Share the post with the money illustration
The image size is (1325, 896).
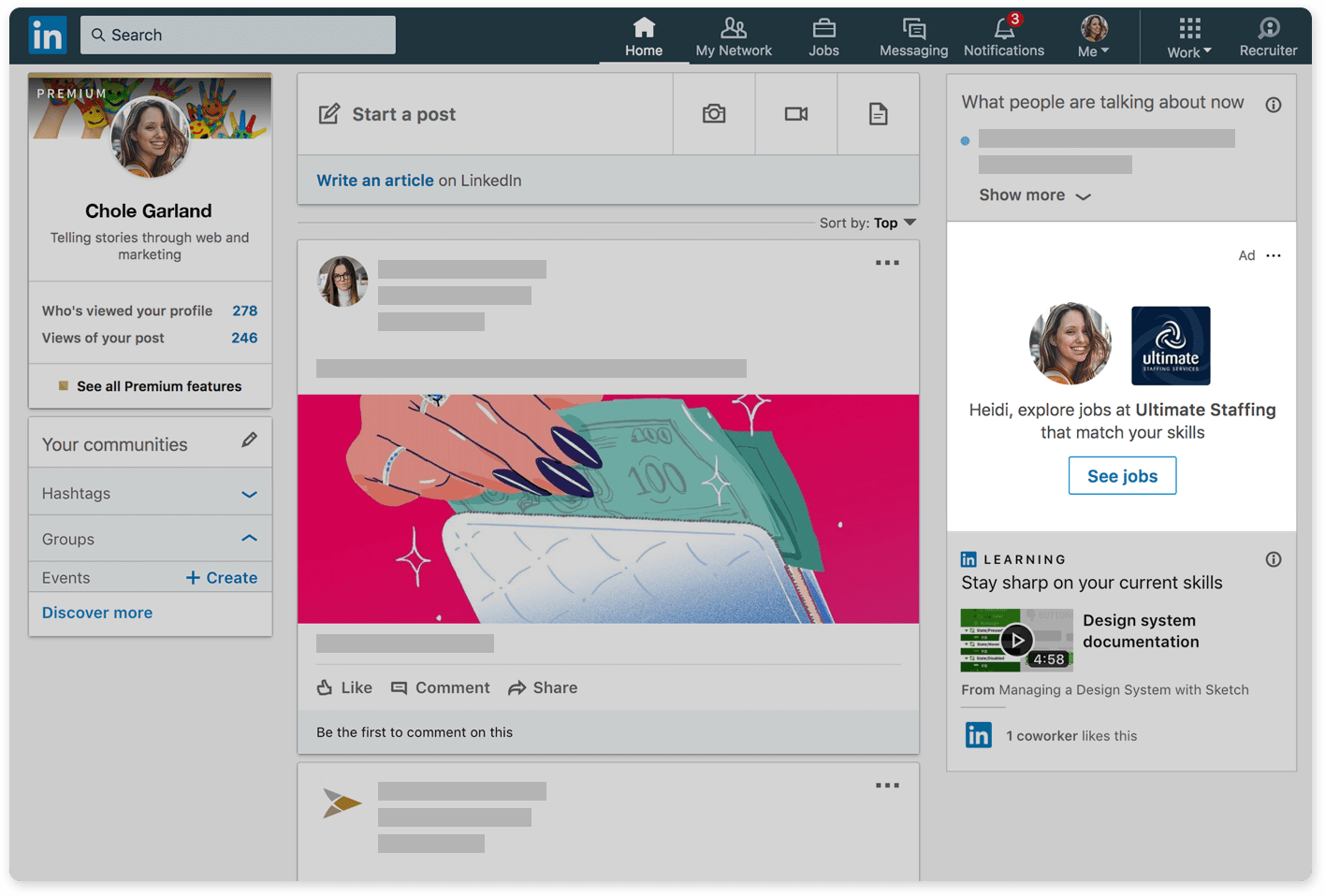(x=542, y=687)
